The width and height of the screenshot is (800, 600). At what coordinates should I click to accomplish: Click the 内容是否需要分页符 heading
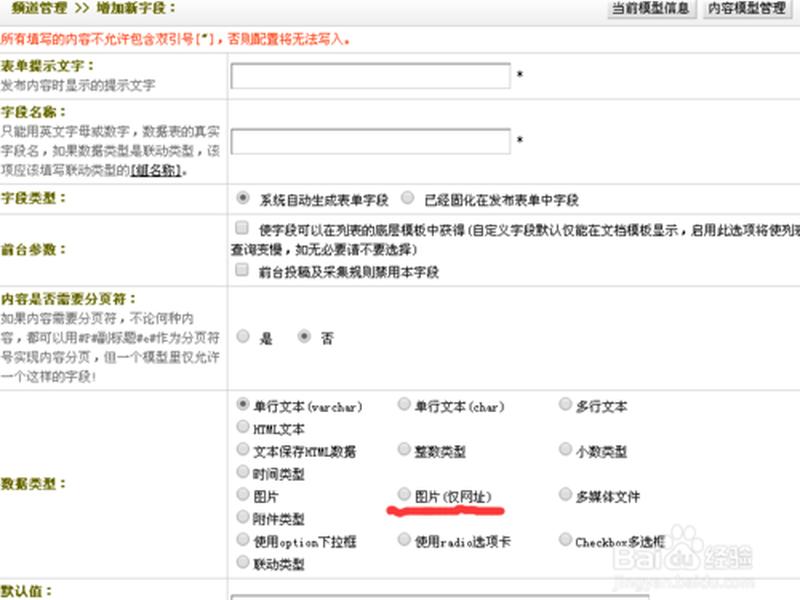[x=68, y=299]
